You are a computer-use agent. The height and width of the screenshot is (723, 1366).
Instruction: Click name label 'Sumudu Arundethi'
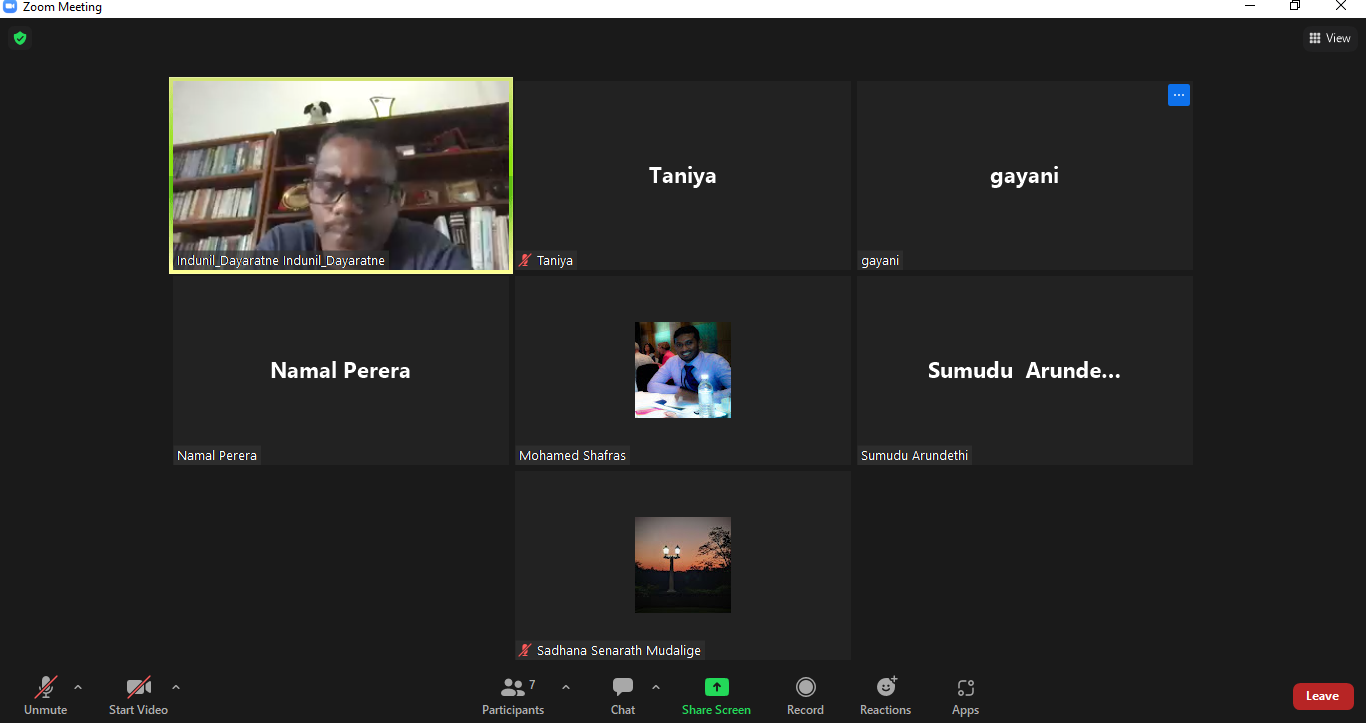tap(914, 455)
